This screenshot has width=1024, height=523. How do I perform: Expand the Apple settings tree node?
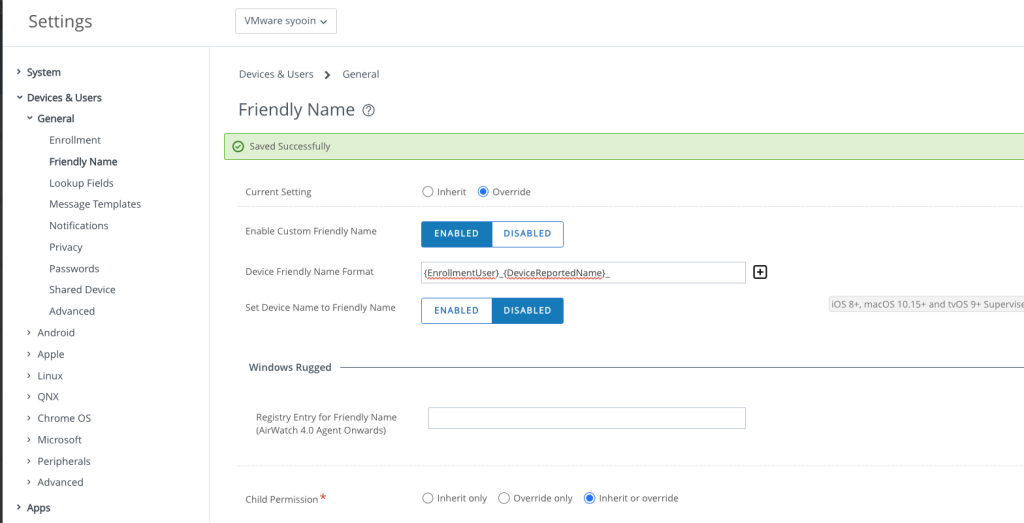[29, 354]
